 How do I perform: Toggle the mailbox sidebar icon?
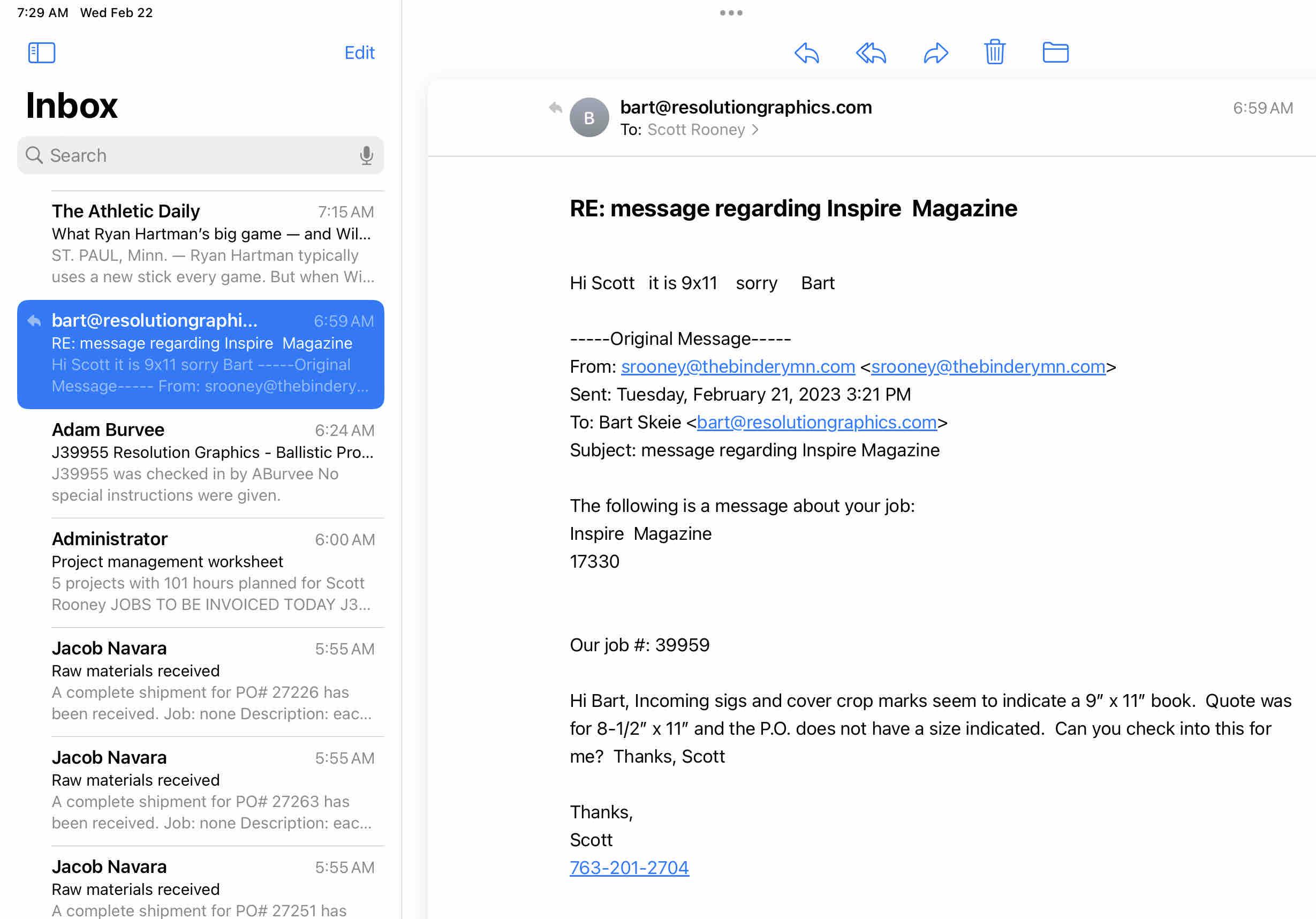41,52
